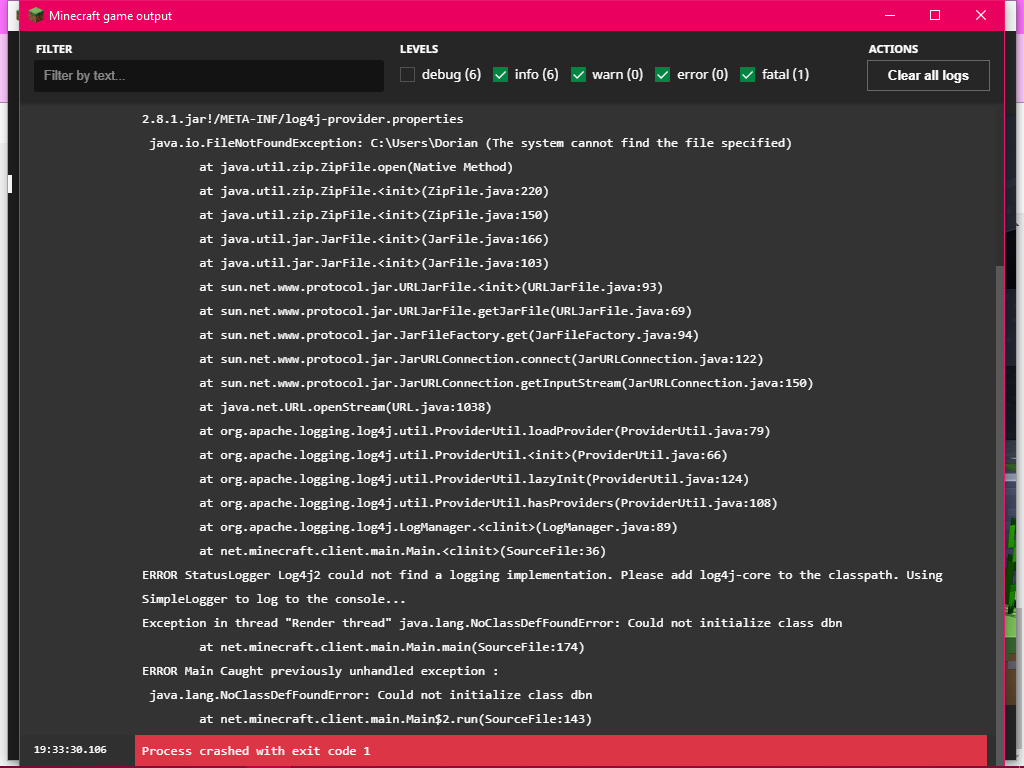Click 'at net.minecraft.client.main.Main$2.run(SourceFile:143)' line

(396, 719)
